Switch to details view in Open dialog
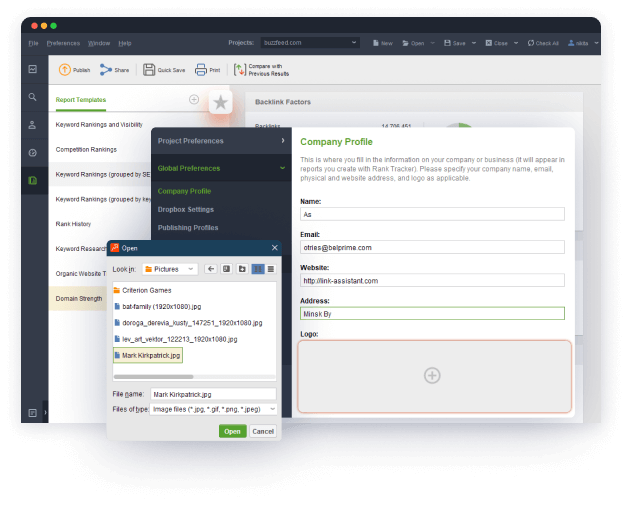Image resolution: width=635 pixels, height=506 pixels. [x=271, y=269]
